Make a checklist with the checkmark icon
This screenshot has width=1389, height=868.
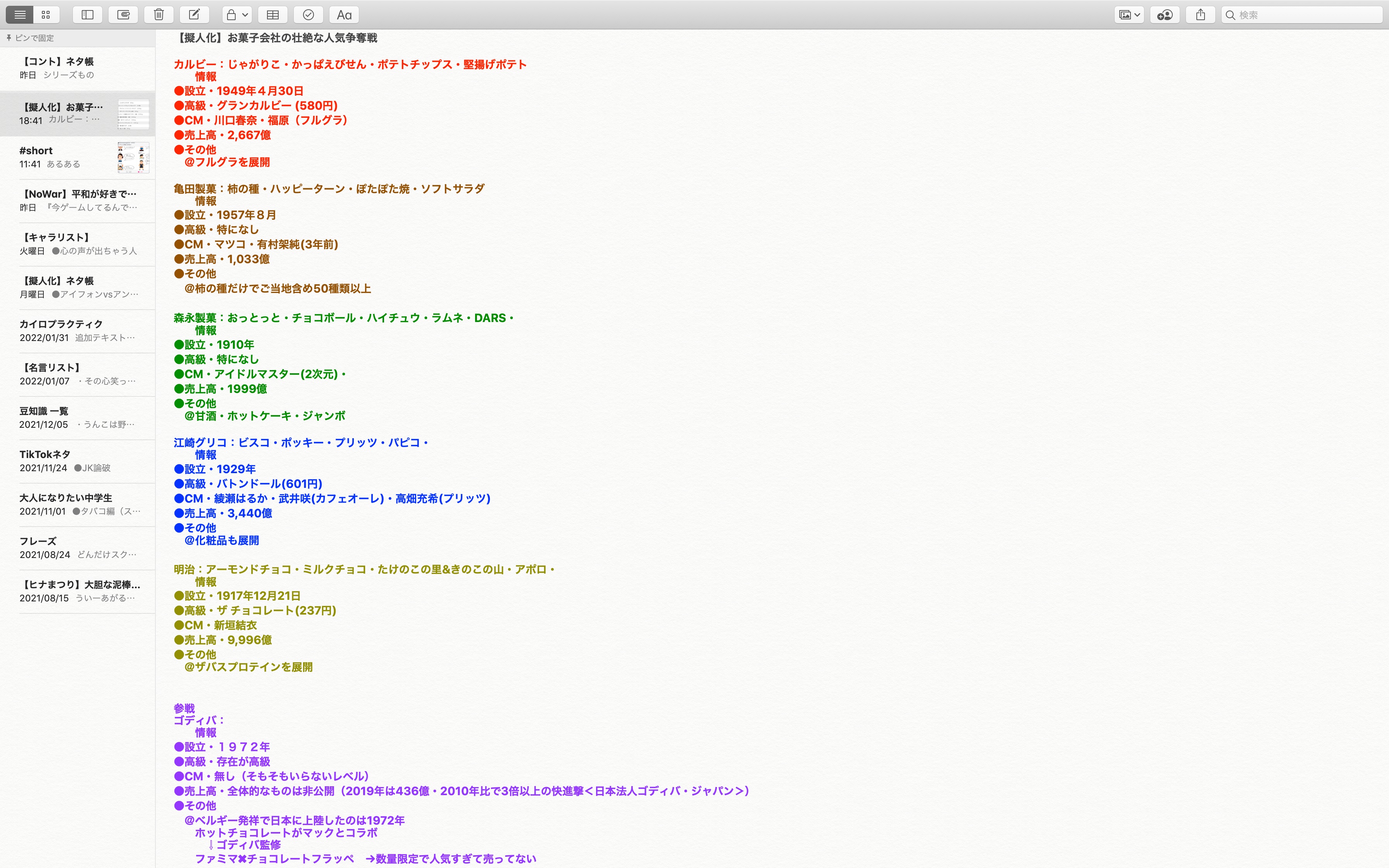pos(308,15)
